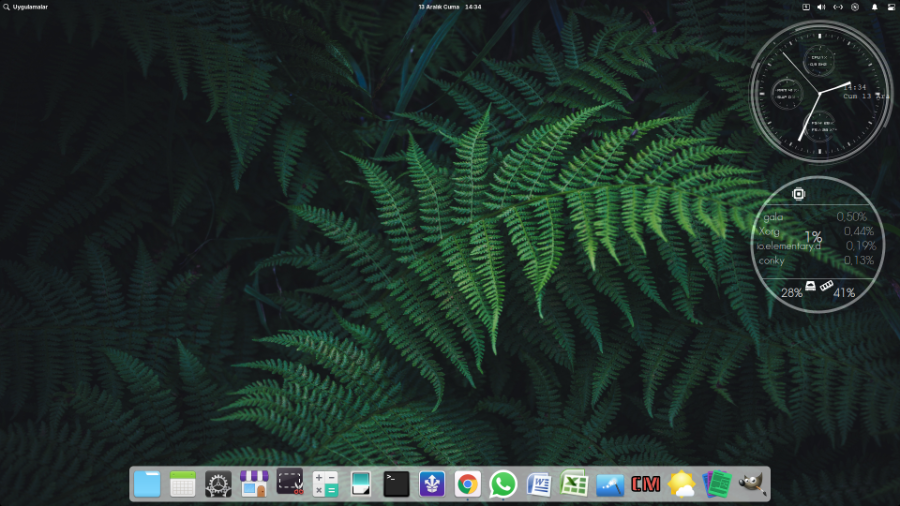This screenshot has height=506, width=900.
Task: Expand the network indicator in top panel
Action: (838, 7)
